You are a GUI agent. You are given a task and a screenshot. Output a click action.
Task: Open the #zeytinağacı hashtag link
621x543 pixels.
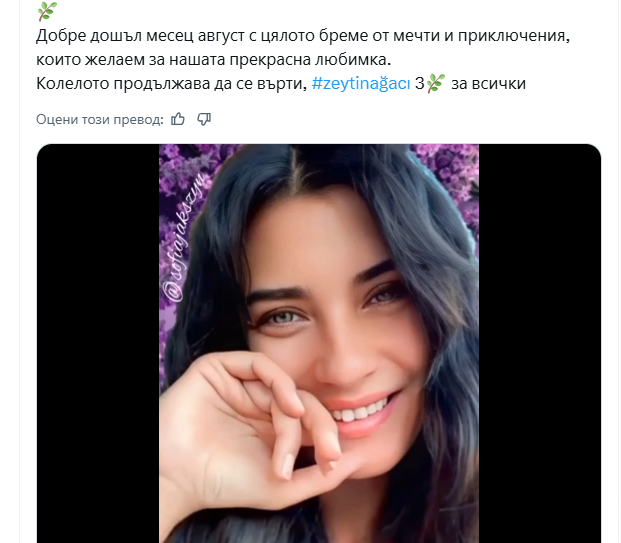pyautogui.click(x=361, y=84)
